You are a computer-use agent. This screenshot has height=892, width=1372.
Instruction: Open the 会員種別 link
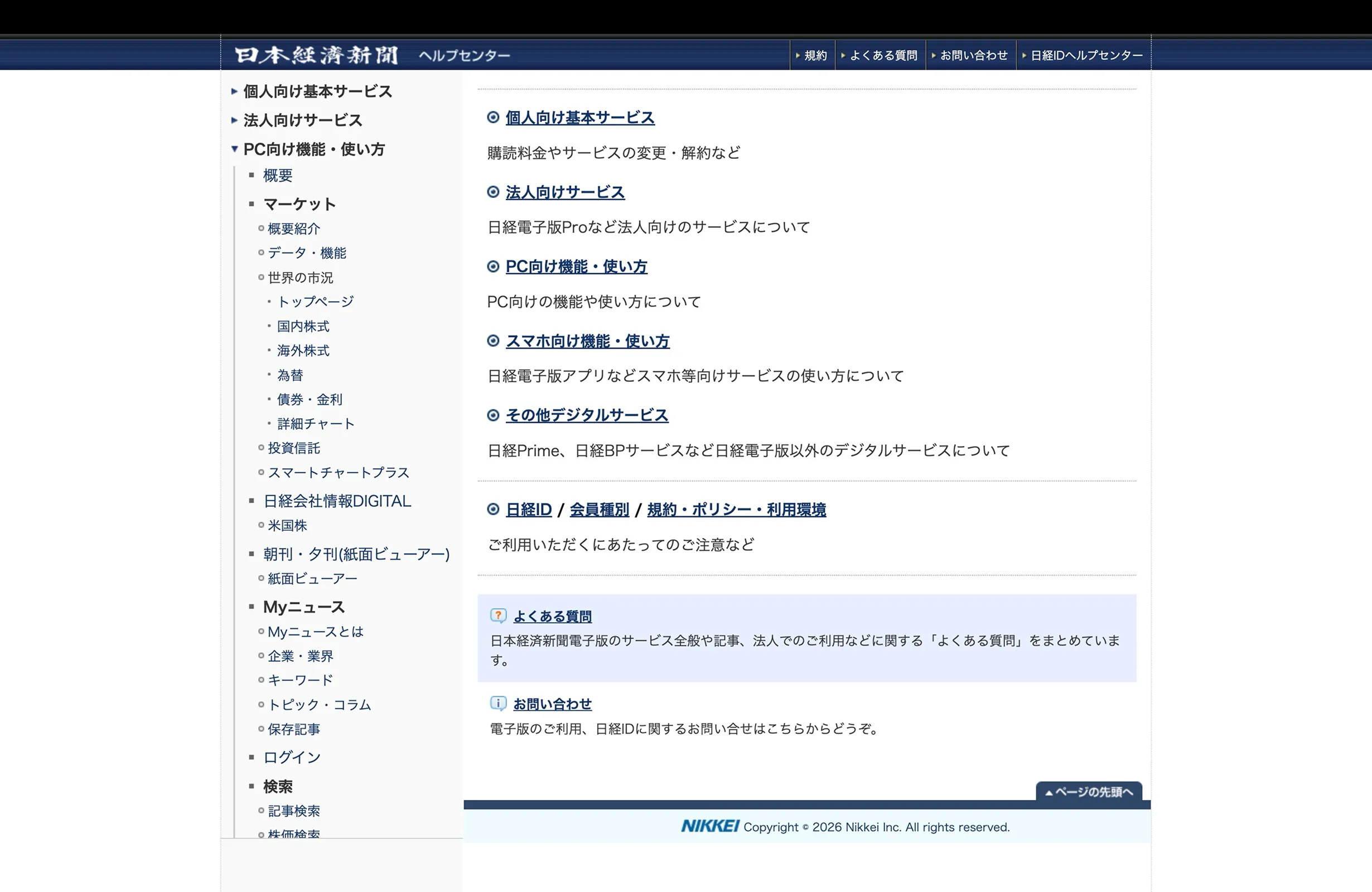600,510
